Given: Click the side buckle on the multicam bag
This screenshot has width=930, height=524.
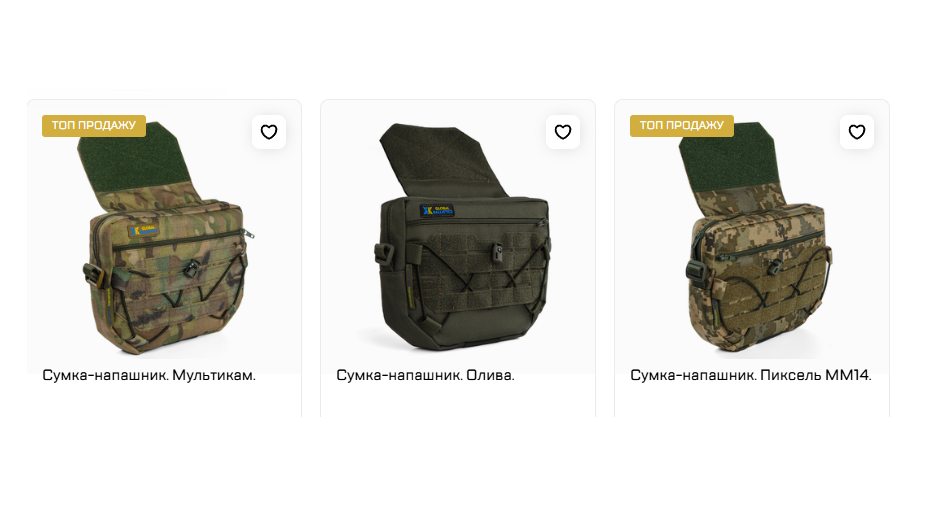Looking at the screenshot, I should point(94,276).
